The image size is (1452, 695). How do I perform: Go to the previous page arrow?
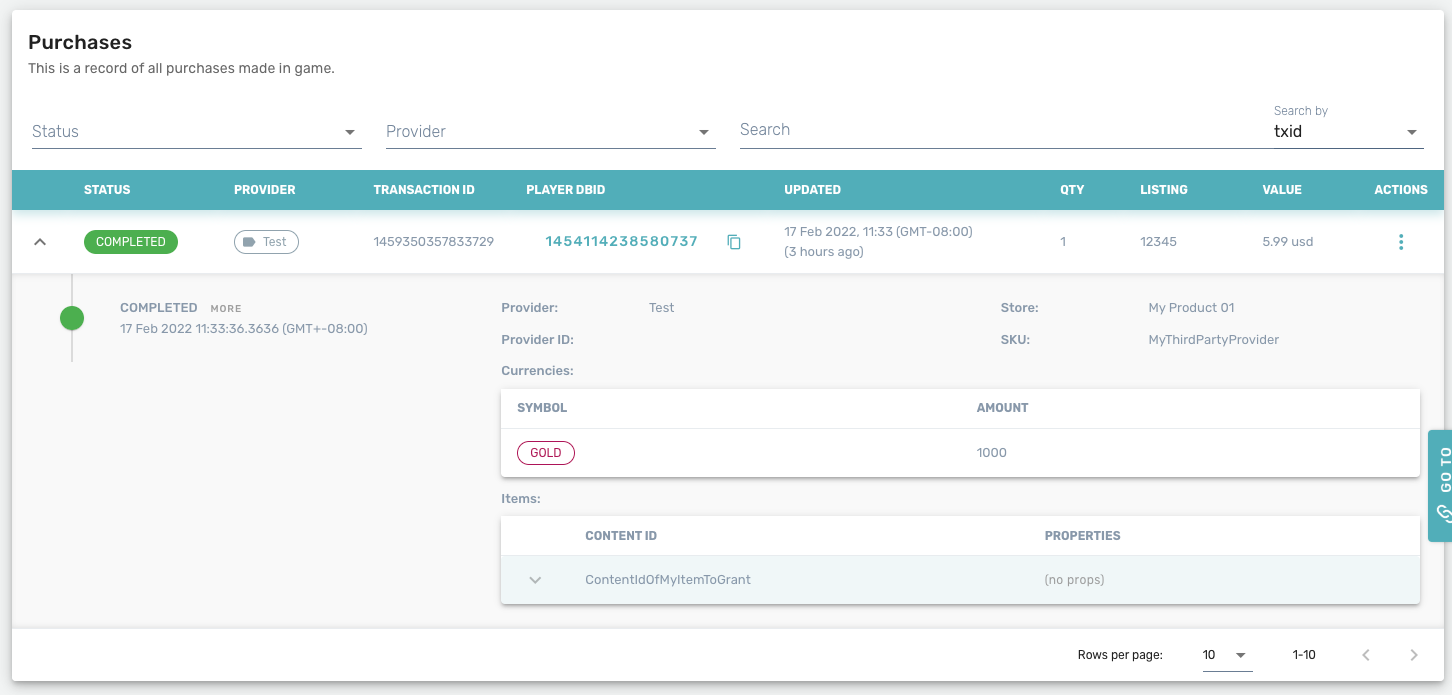pos(1365,655)
